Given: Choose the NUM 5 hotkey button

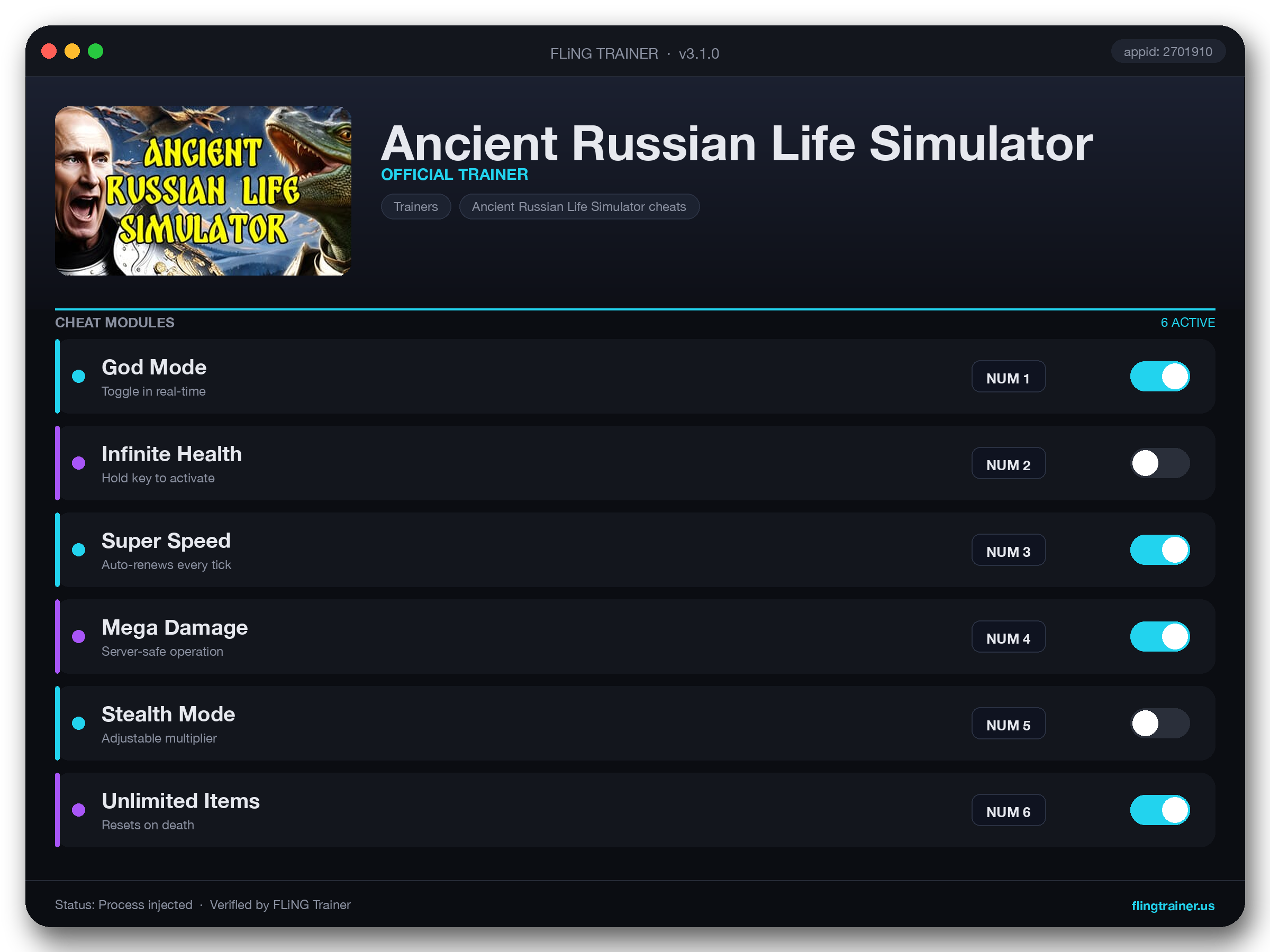Looking at the screenshot, I should [1008, 723].
